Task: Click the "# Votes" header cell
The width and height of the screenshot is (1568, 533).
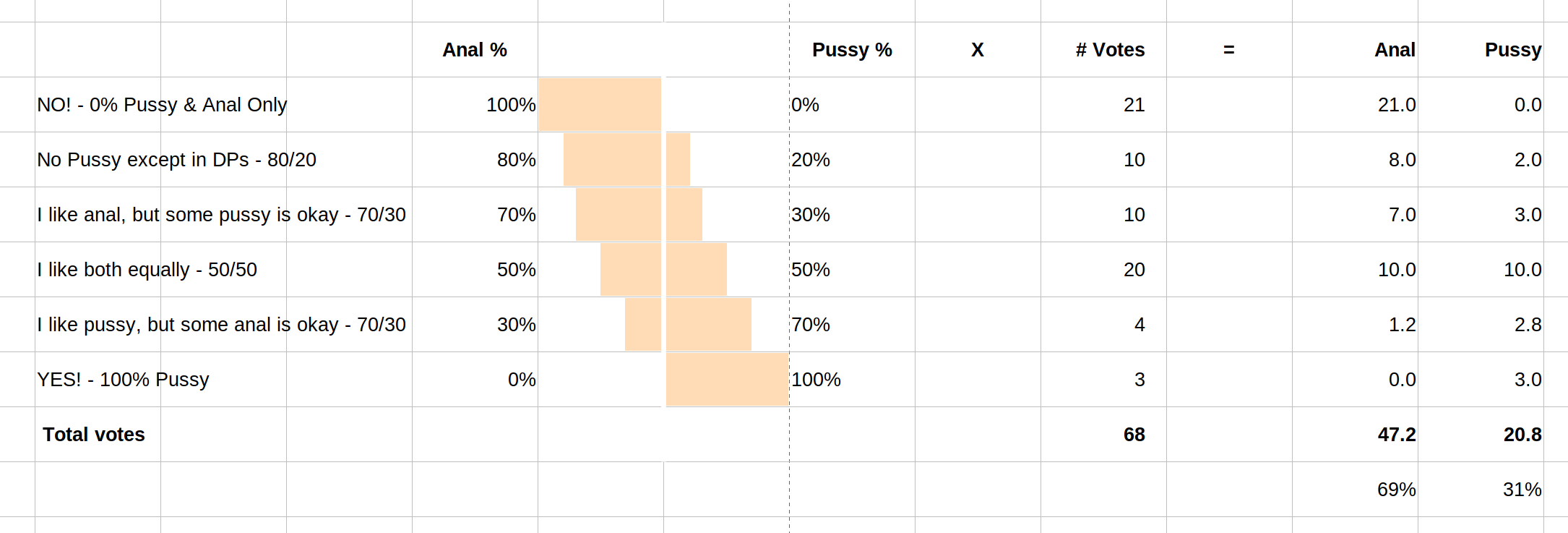Action: pyautogui.click(x=1110, y=50)
